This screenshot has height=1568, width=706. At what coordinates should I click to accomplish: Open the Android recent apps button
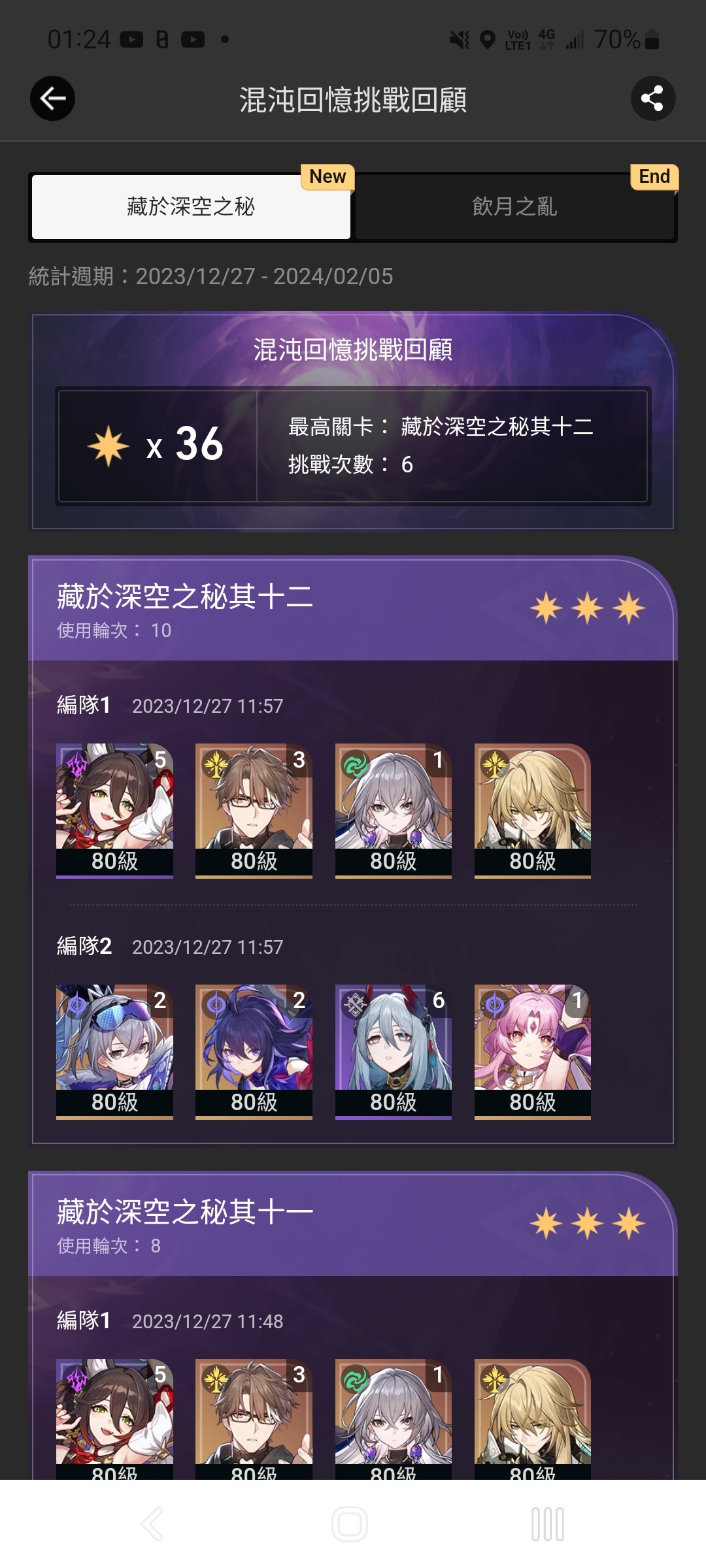click(x=548, y=1524)
